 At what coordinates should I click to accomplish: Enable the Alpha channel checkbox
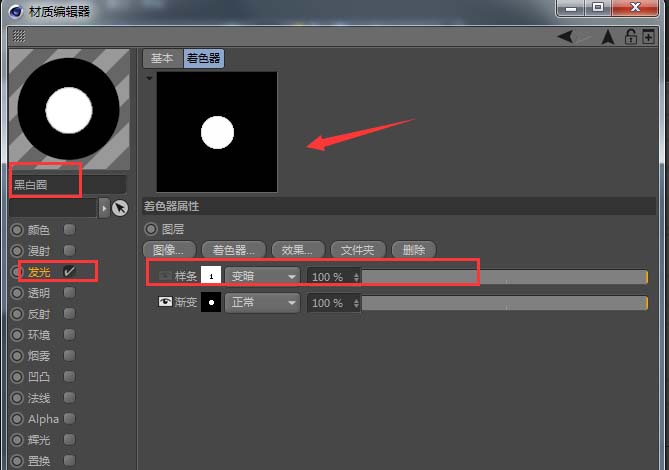point(69,418)
